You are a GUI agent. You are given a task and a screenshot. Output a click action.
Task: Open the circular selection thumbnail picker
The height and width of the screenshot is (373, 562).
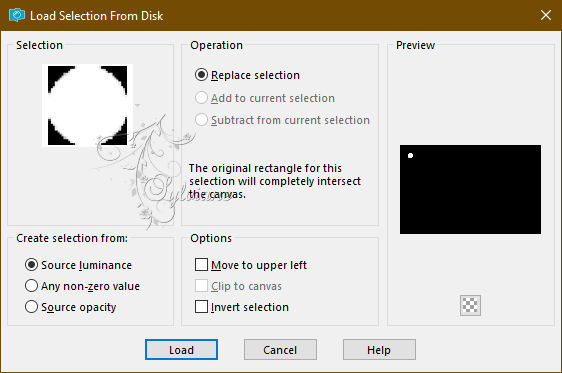(87, 106)
